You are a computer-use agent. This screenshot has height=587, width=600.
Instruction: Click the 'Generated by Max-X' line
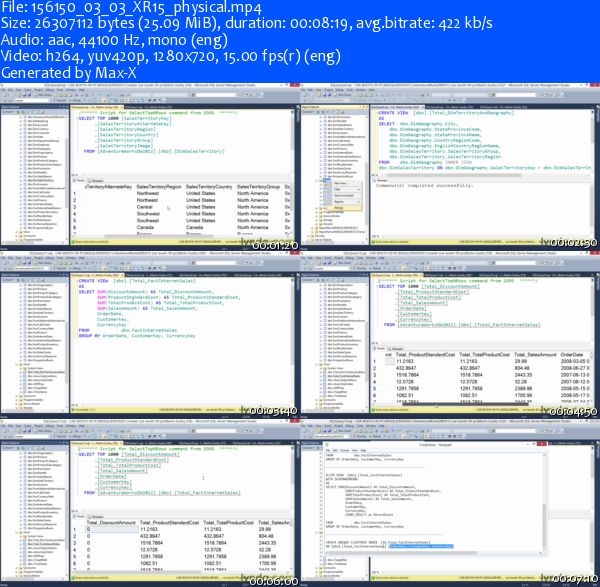(69, 73)
